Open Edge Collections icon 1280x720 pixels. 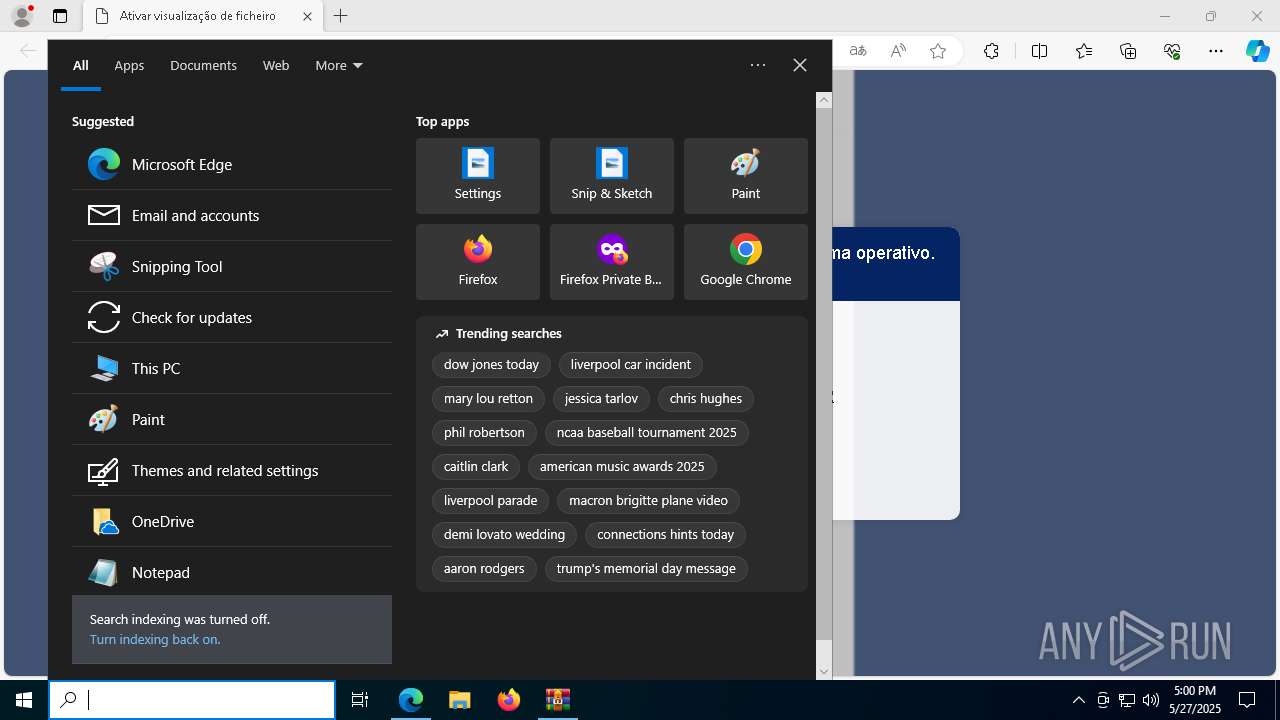coord(1128,51)
